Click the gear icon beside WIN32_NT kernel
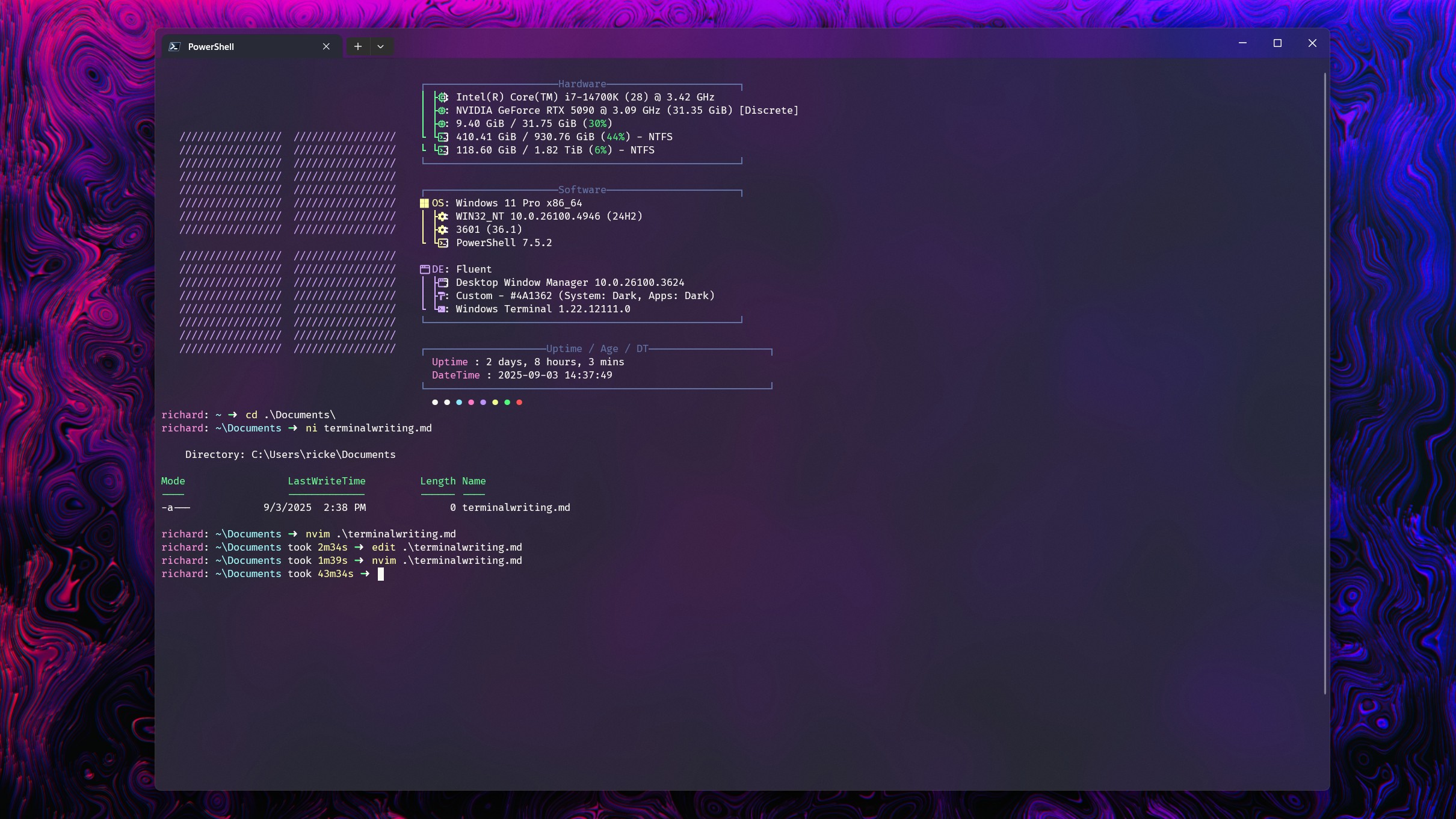1456x819 pixels. point(443,217)
